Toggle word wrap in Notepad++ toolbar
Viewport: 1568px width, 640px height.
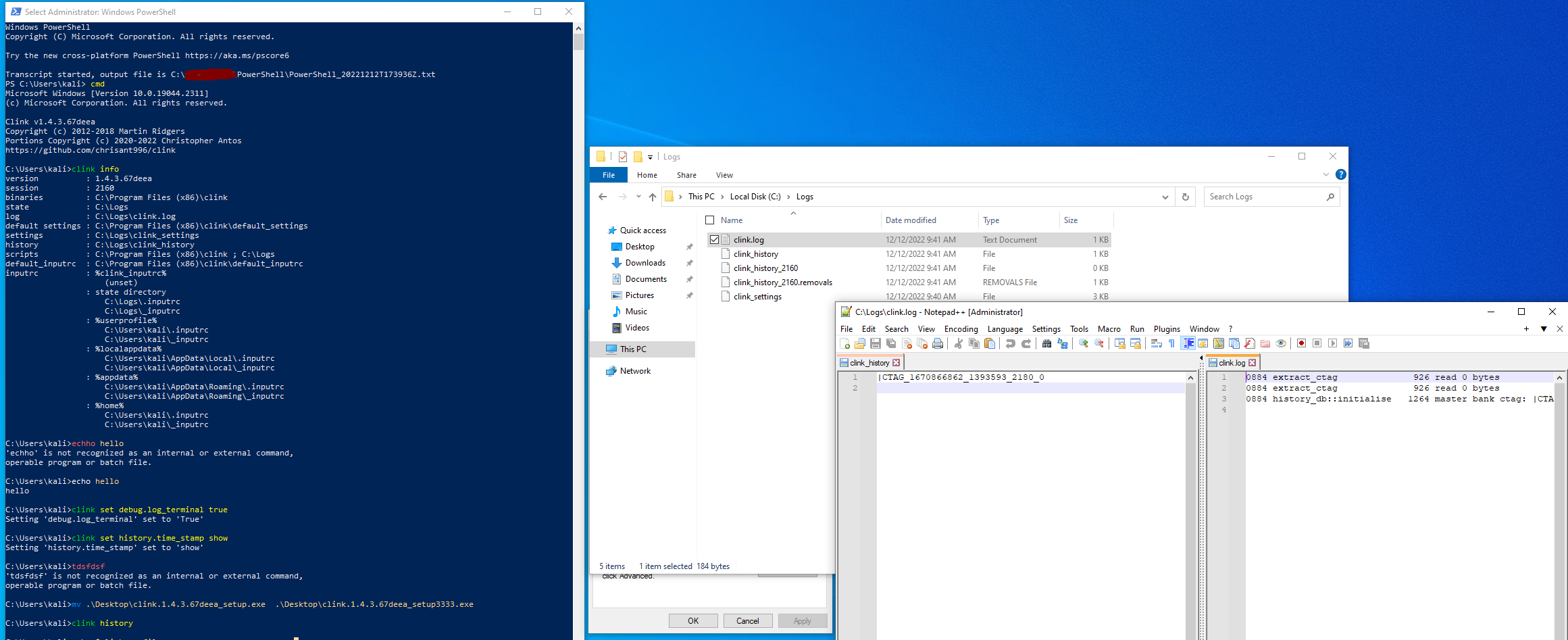pyautogui.click(x=1155, y=343)
